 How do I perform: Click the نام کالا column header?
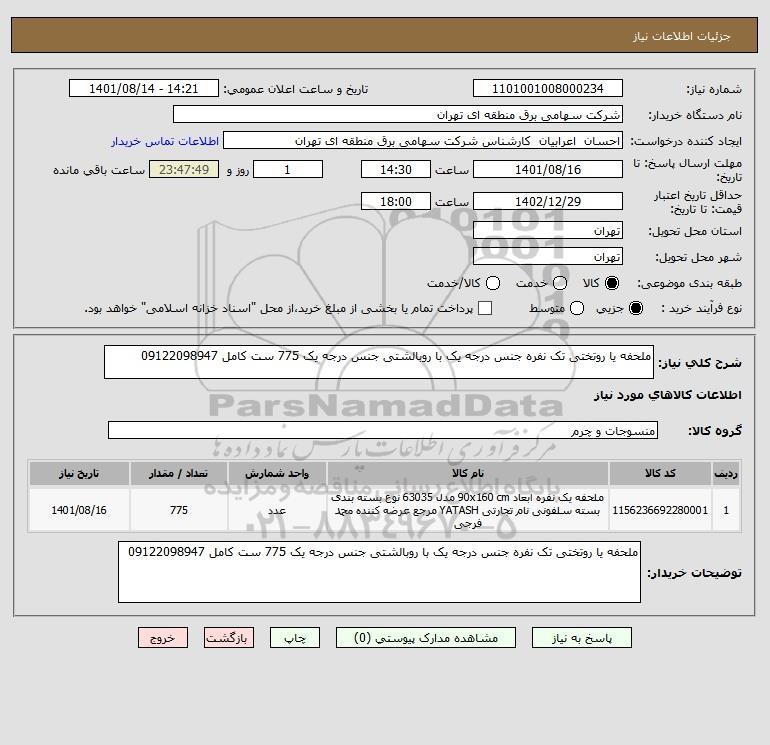[x=468, y=473]
